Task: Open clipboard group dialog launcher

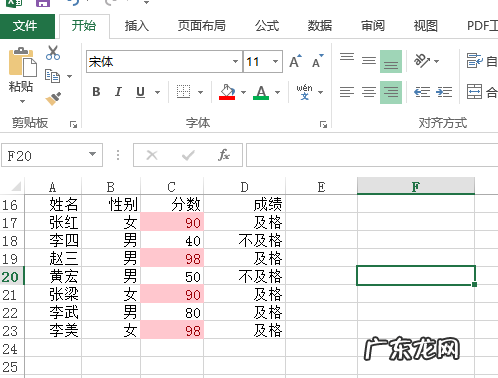Action: (x=73, y=125)
